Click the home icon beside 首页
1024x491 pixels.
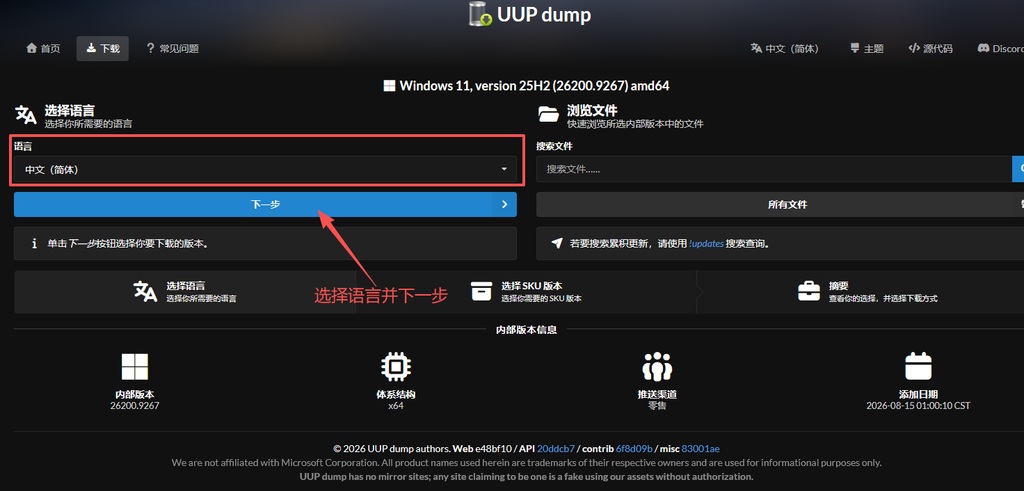[x=31, y=48]
